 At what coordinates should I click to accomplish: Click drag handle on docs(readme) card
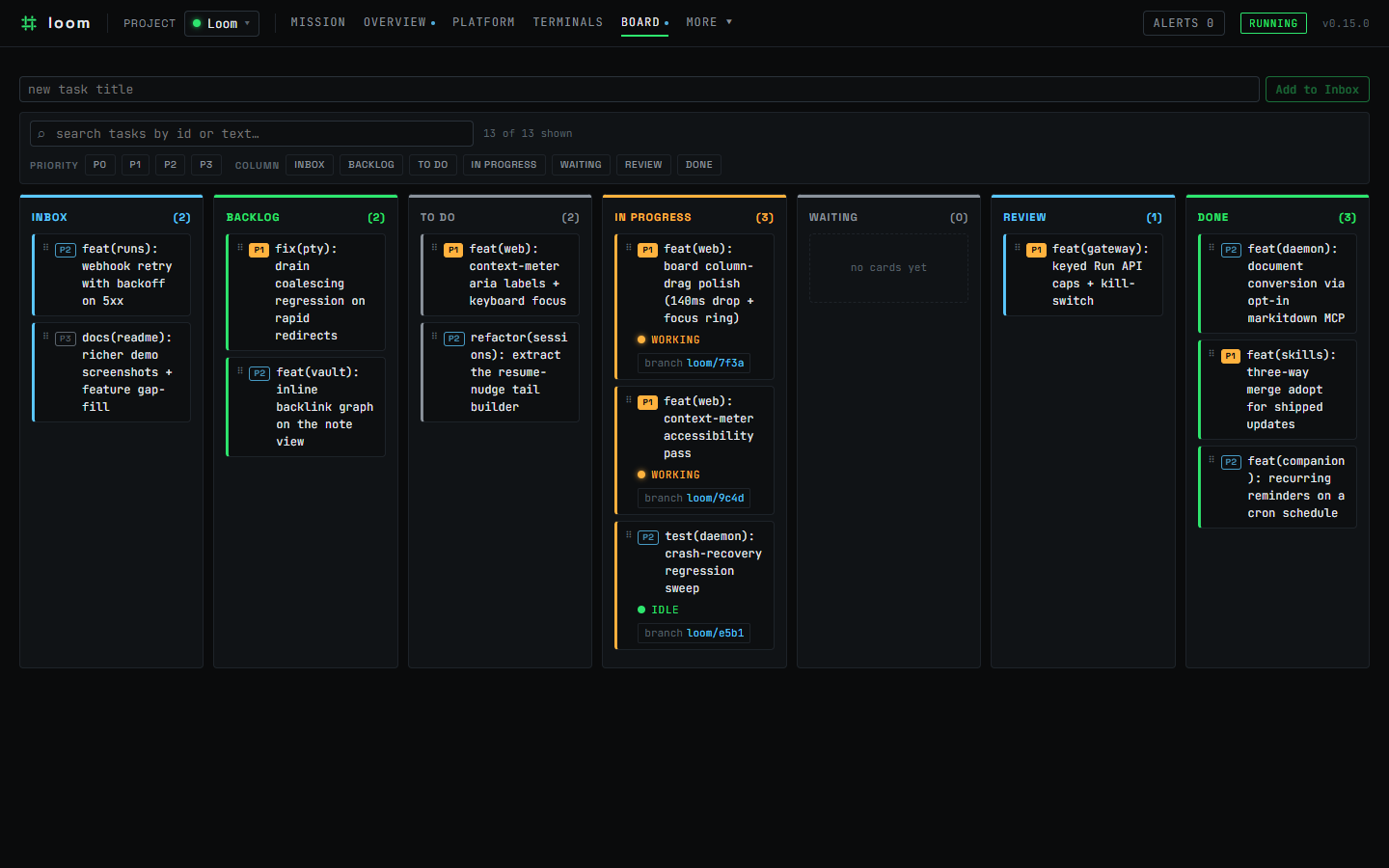tap(45, 337)
